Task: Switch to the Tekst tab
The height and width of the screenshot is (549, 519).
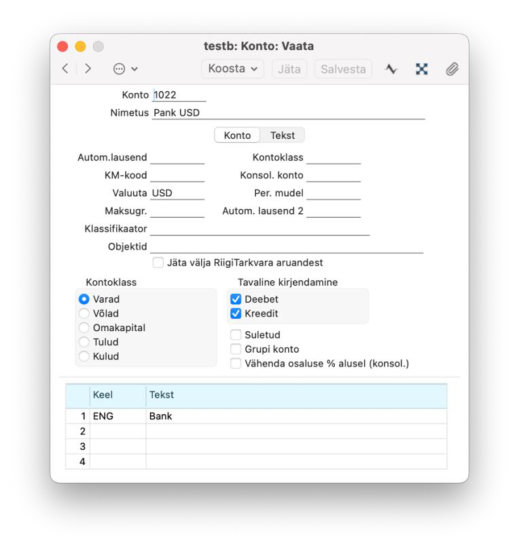Action: pyautogui.click(x=282, y=135)
